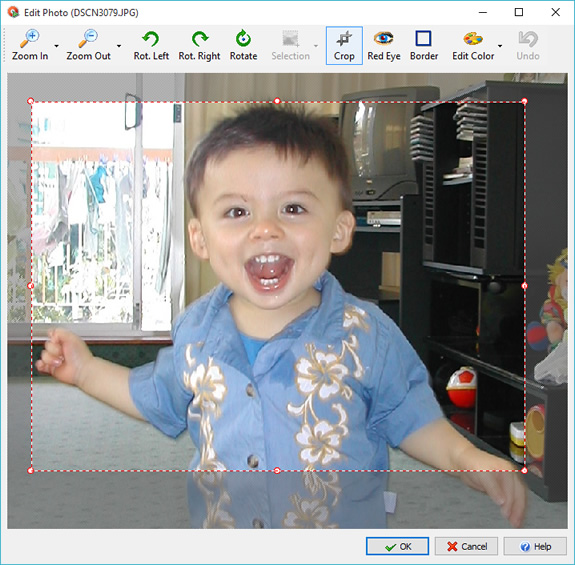The width and height of the screenshot is (575, 565).
Task: Rotate the photo left with Rot. Left
Action: click(x=151, y=45)
